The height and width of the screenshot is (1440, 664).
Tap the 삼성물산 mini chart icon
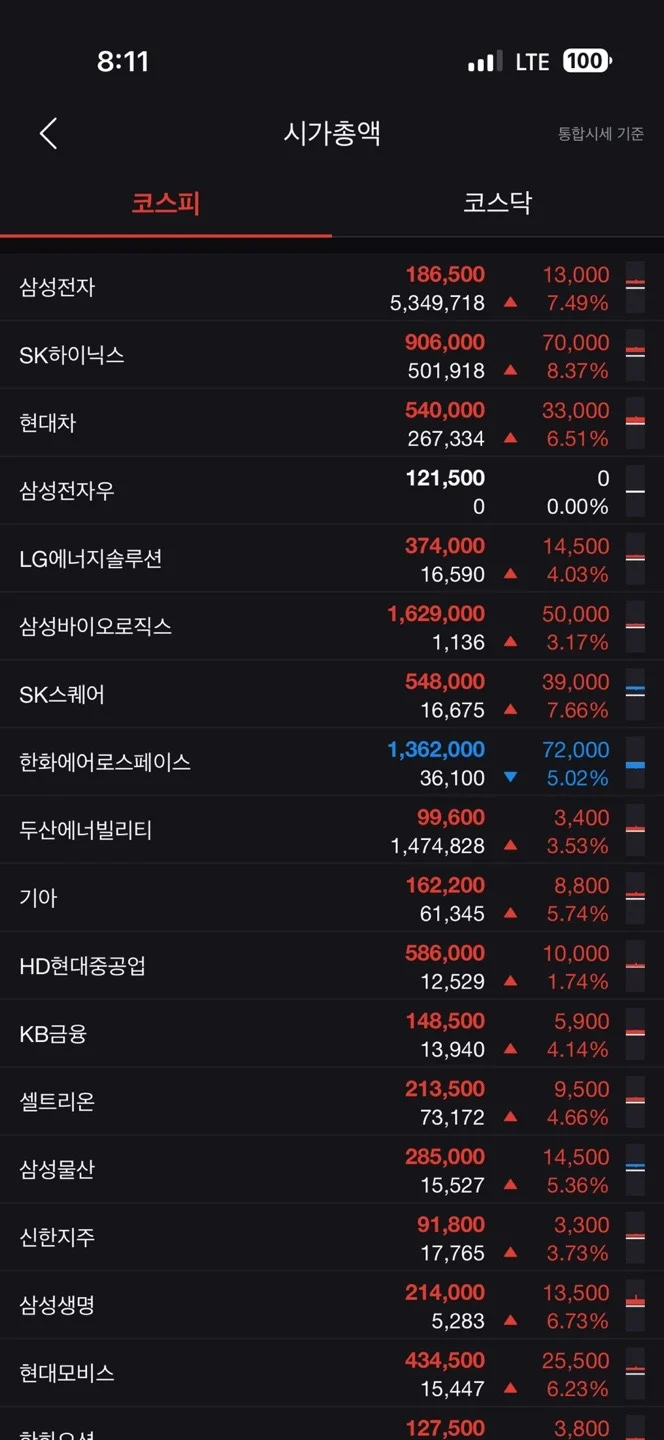pos(635,1169)
